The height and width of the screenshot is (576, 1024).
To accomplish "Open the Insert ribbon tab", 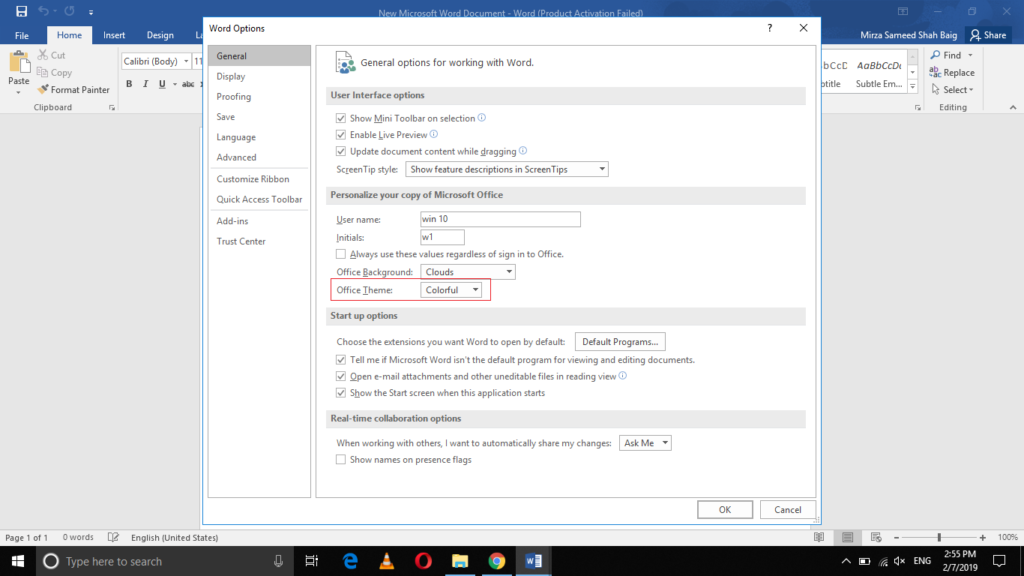I will point(114,35).
